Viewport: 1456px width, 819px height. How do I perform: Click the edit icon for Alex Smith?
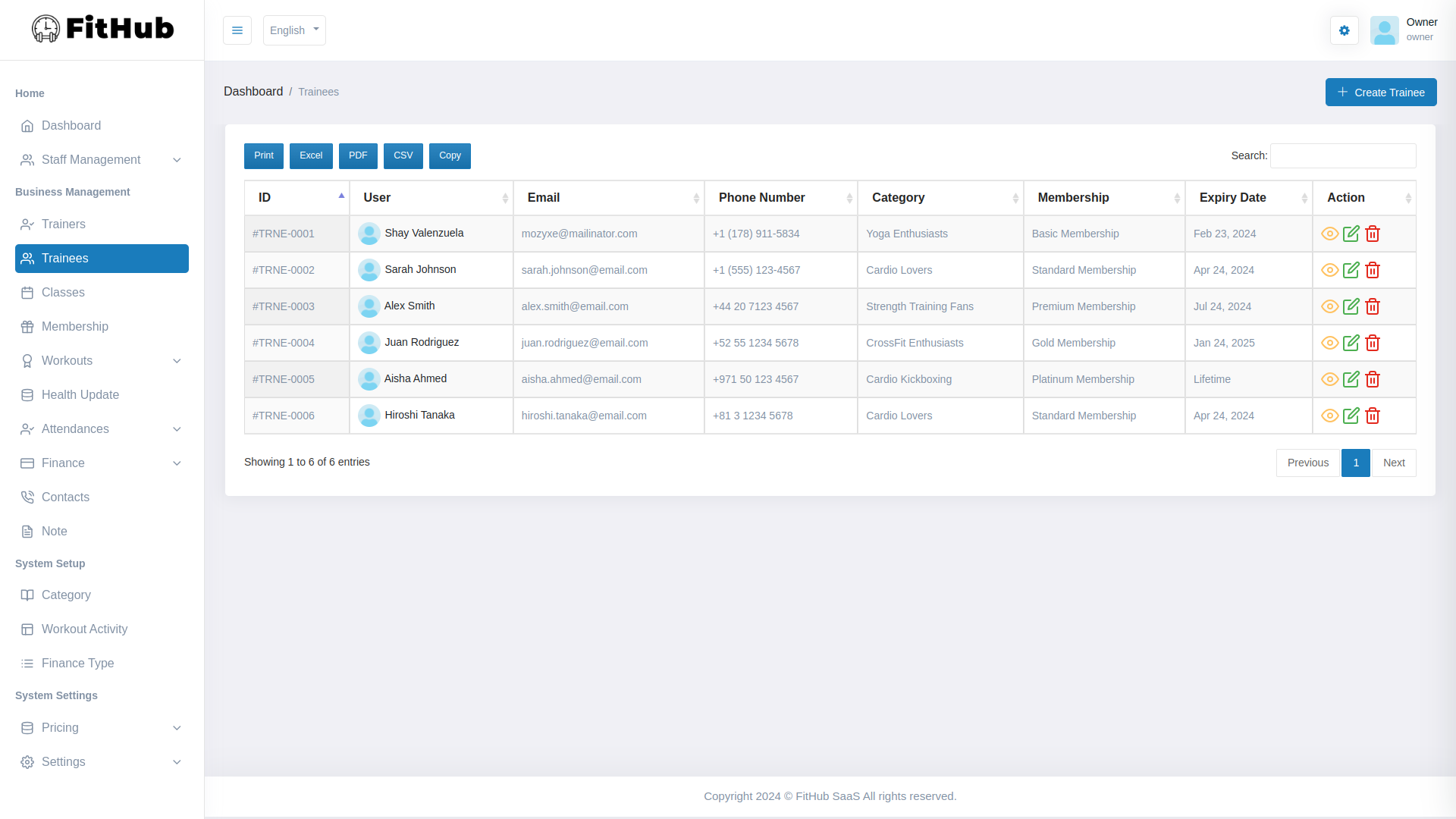pos(1351,306)
